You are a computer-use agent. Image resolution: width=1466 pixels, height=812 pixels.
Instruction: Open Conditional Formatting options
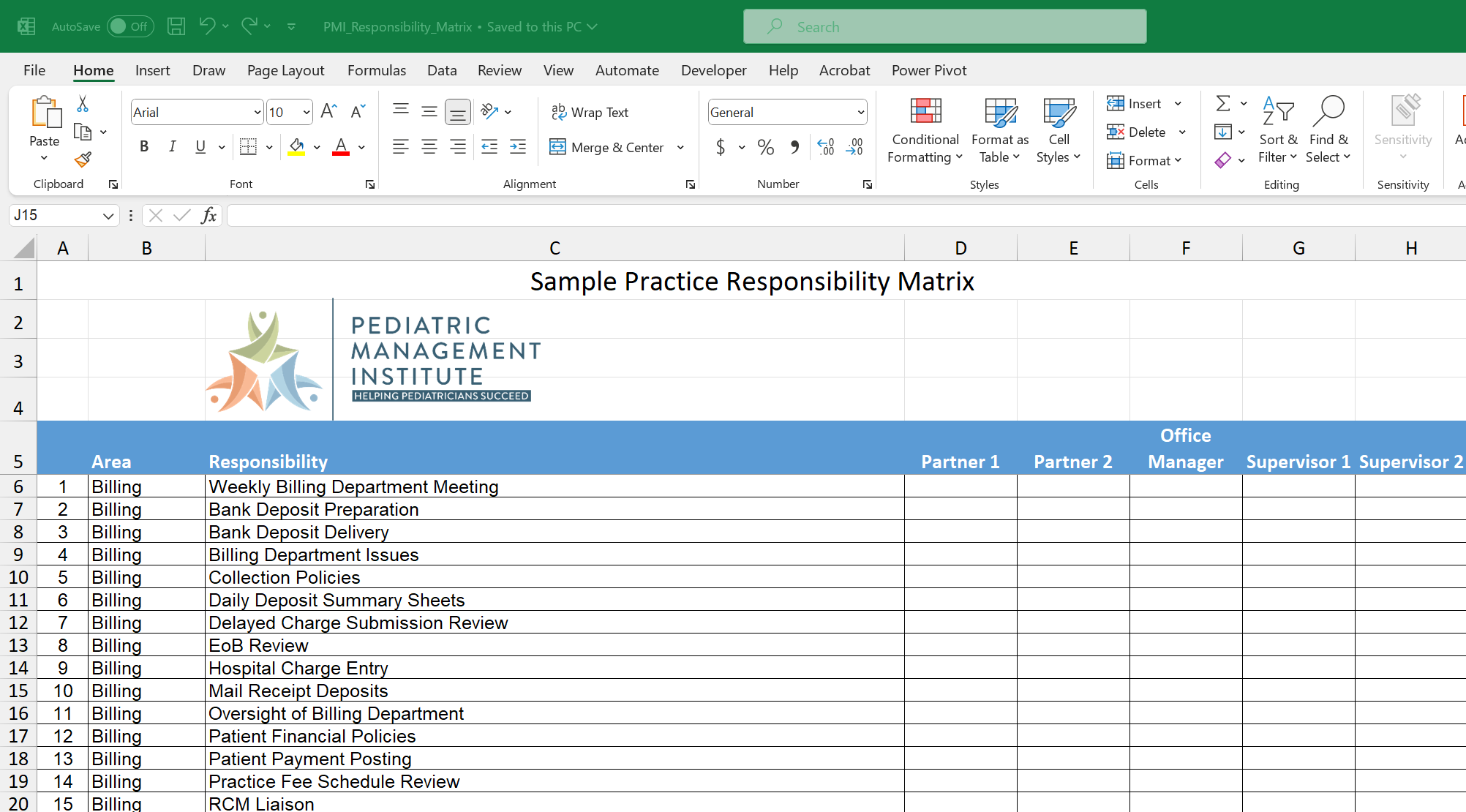tap(925, 132)
